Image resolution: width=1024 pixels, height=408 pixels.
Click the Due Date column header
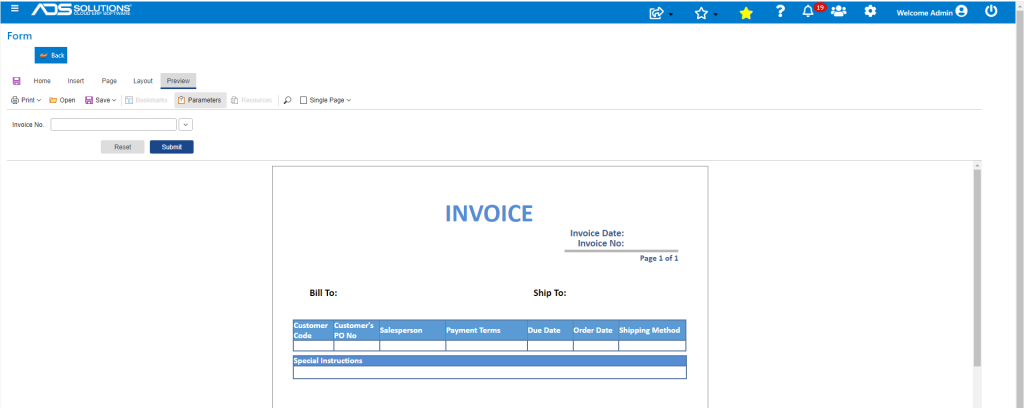pos(551,330)
